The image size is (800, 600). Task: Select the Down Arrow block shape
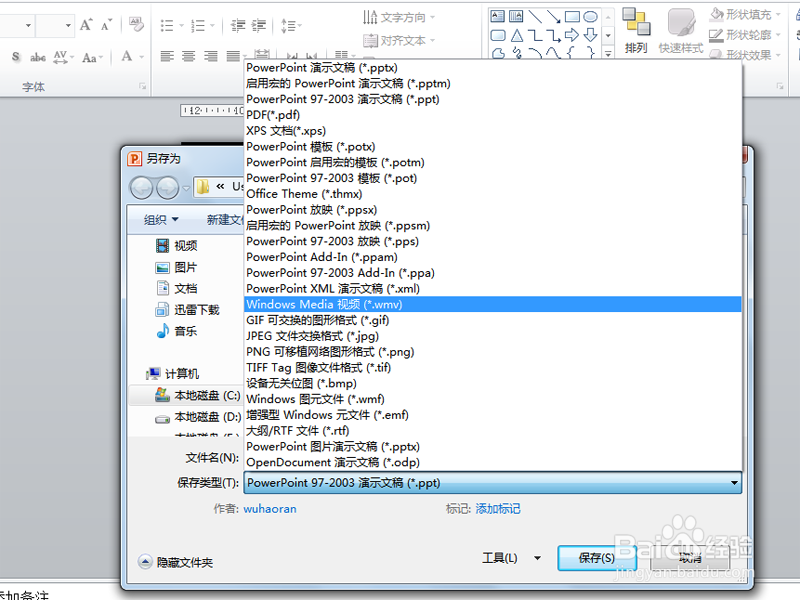coord(590,35)
